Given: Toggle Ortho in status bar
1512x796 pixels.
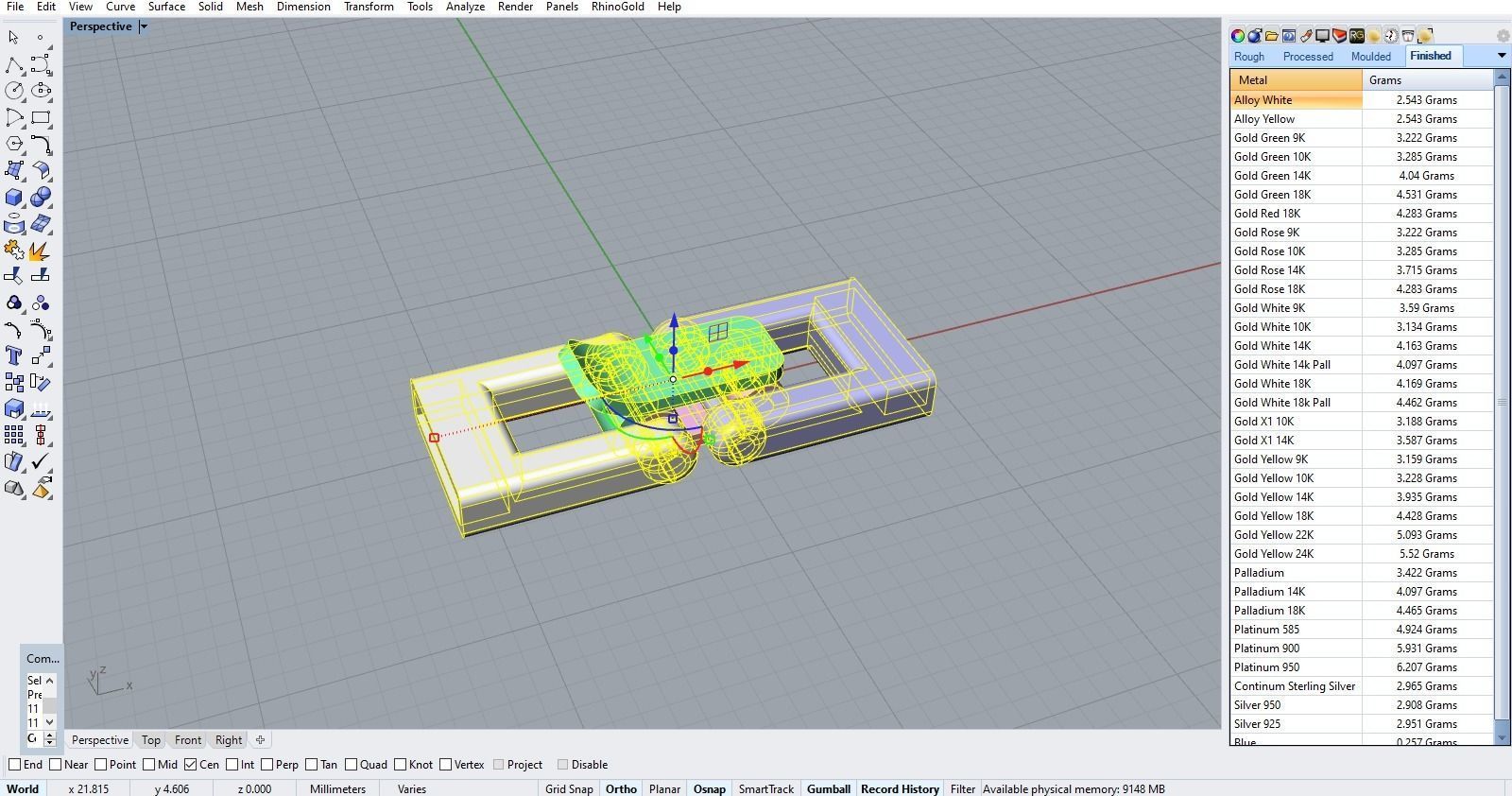Looking at the screenshot, I should [x=621, y=789].
